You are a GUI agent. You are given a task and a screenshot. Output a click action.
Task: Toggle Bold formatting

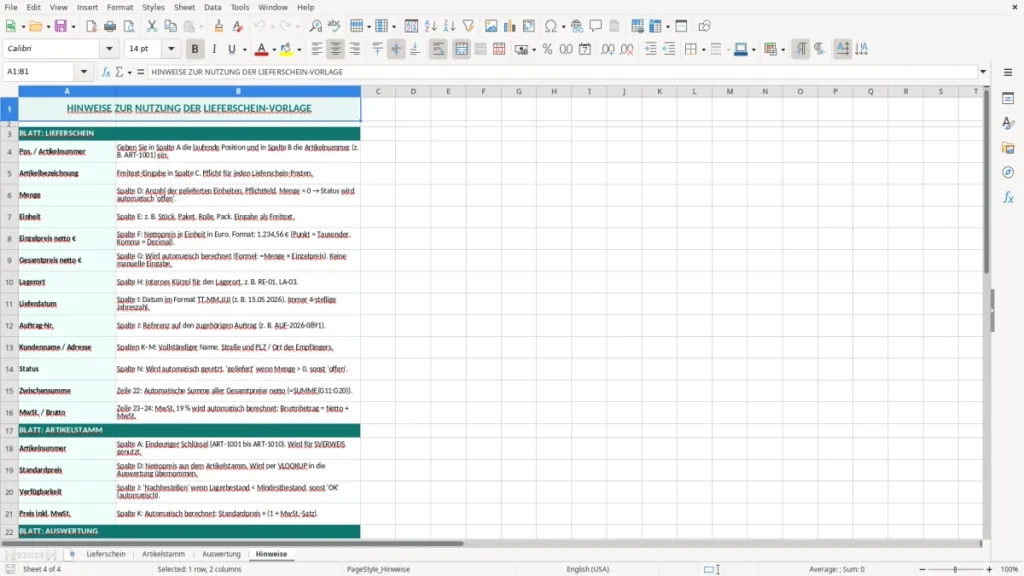click(195, 49)
